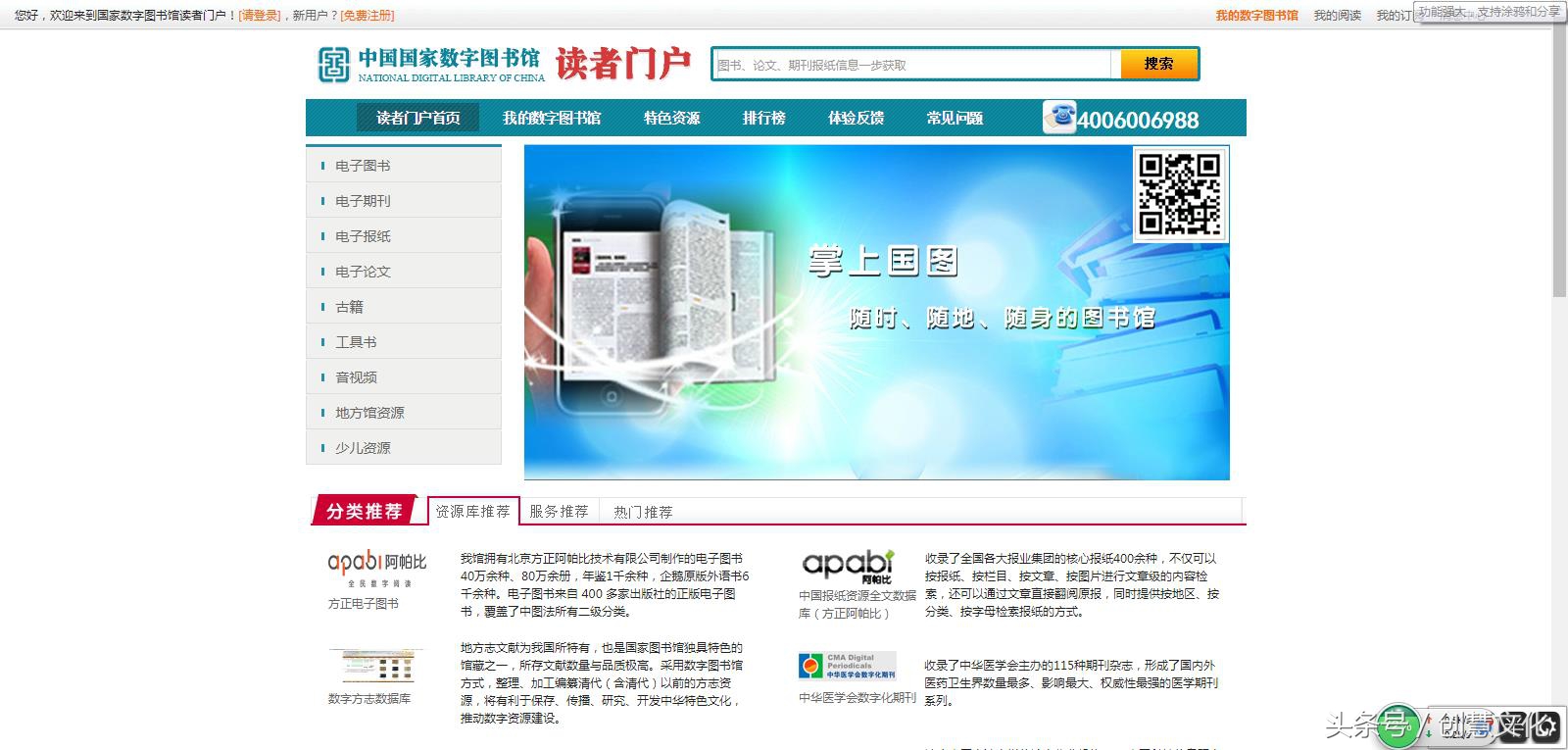The width and height of the screenshot is (1568, 750).
Task: Switch to the 服务推荐 tab
Action: click(559, 511)
